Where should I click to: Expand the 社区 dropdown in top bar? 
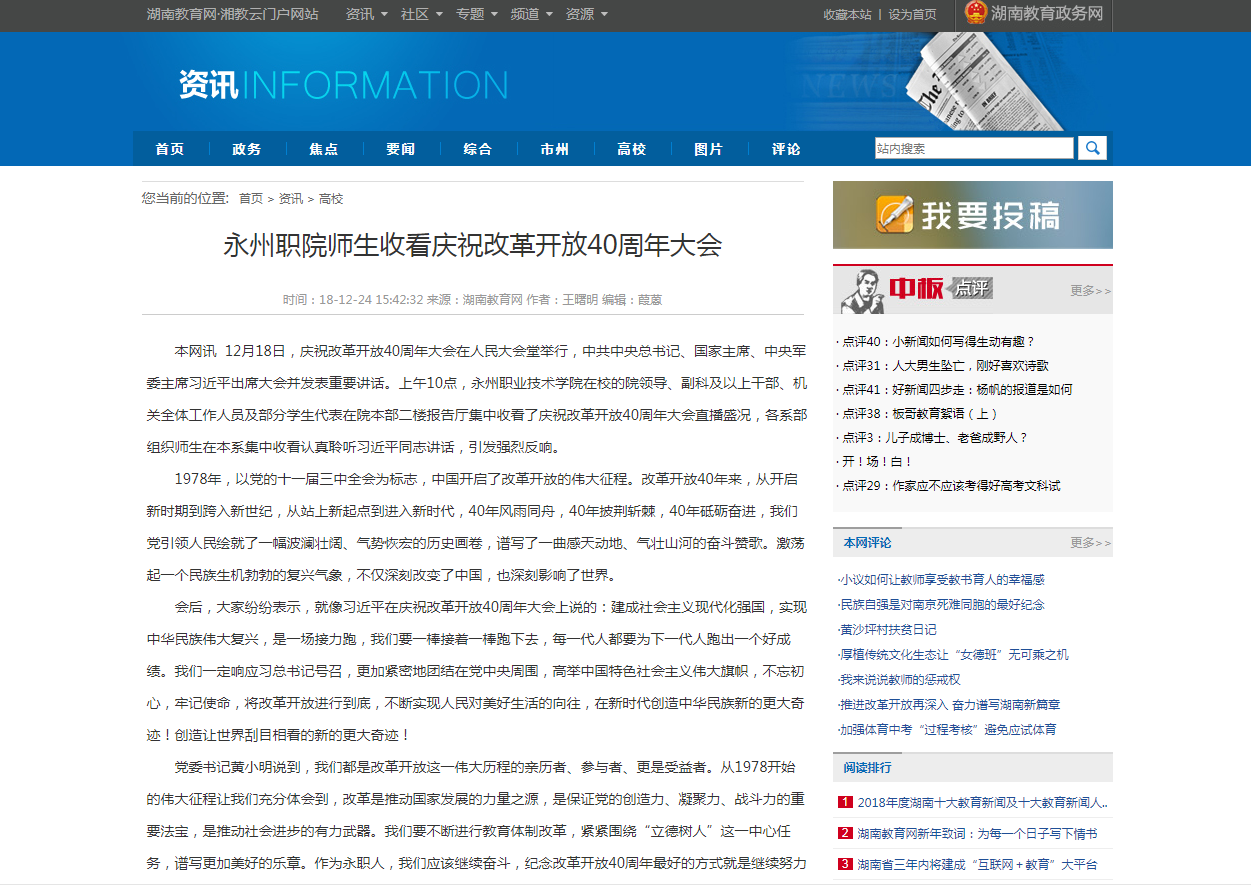tap(421, 14)
